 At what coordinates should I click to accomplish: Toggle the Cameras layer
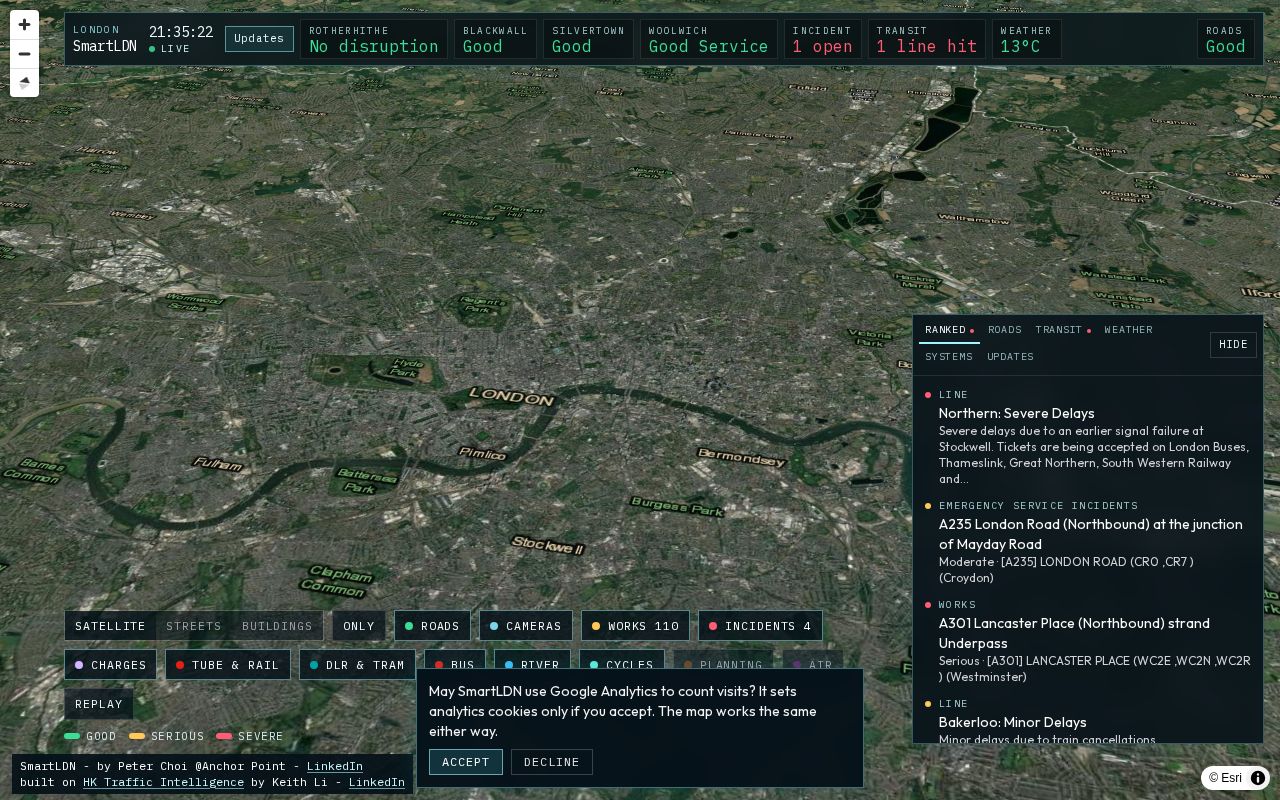pyautogui.click(x=526, y=626)
